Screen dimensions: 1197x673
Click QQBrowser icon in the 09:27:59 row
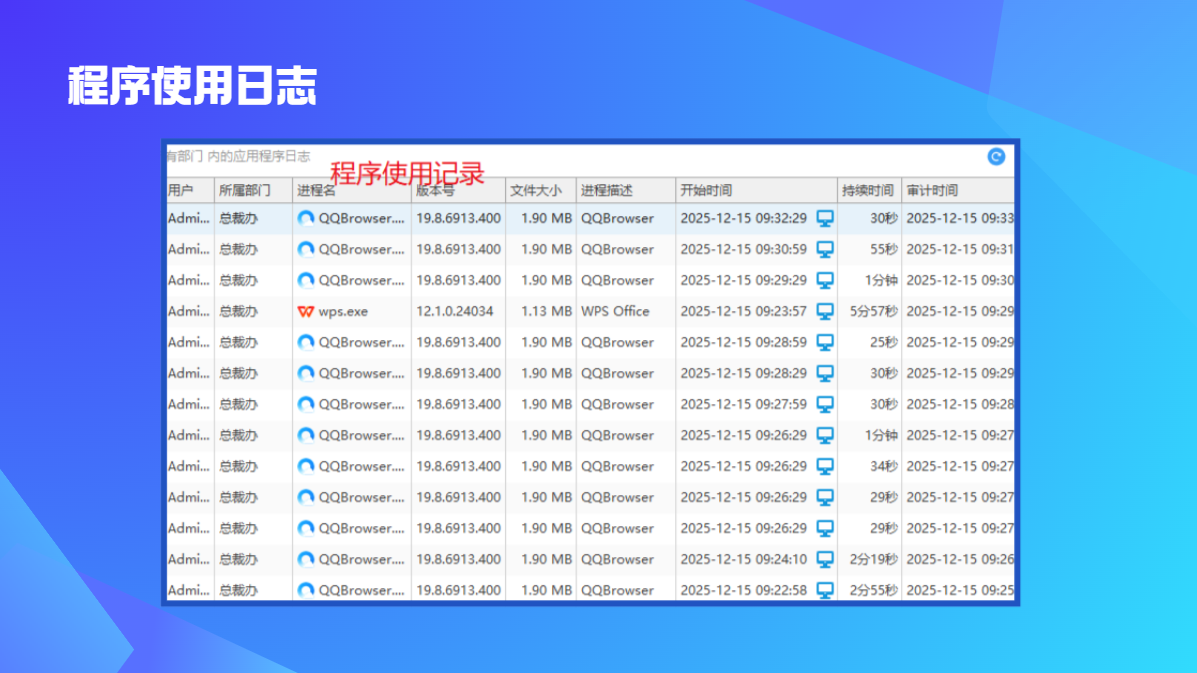click(306, 404)
